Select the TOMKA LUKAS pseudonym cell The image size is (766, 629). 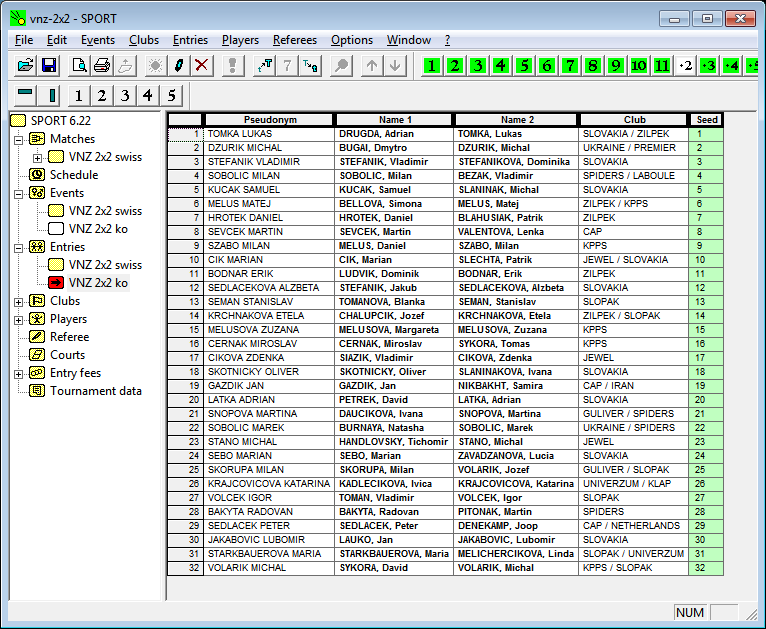tap(269, 134)
